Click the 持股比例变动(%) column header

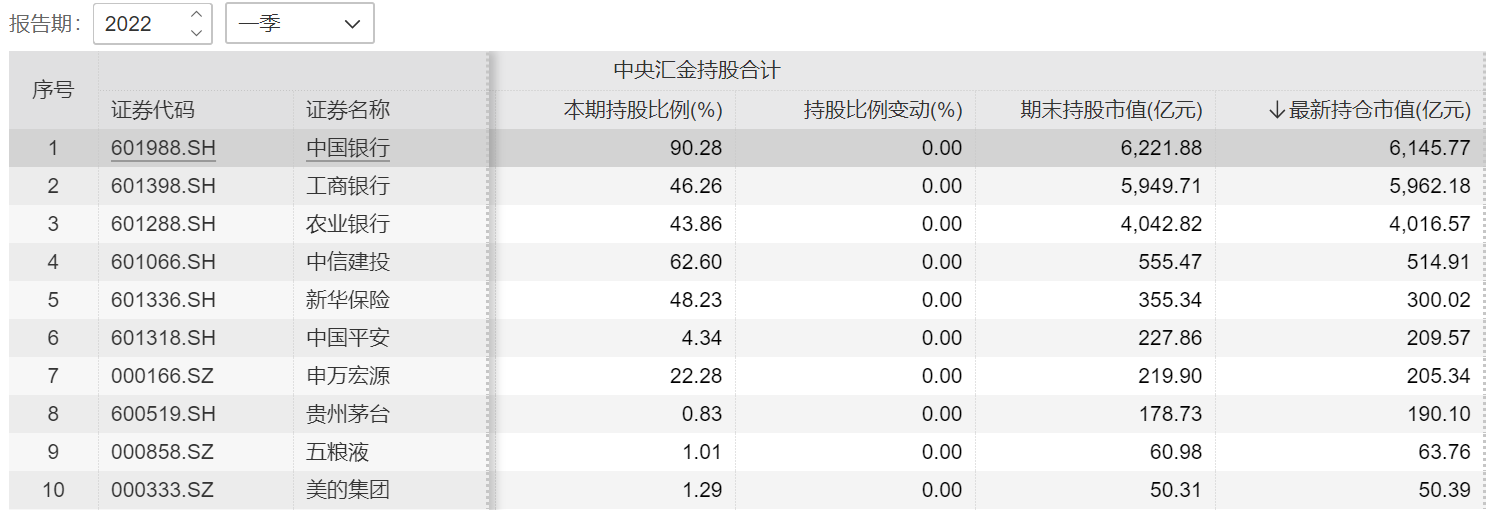tap(882, 110)
